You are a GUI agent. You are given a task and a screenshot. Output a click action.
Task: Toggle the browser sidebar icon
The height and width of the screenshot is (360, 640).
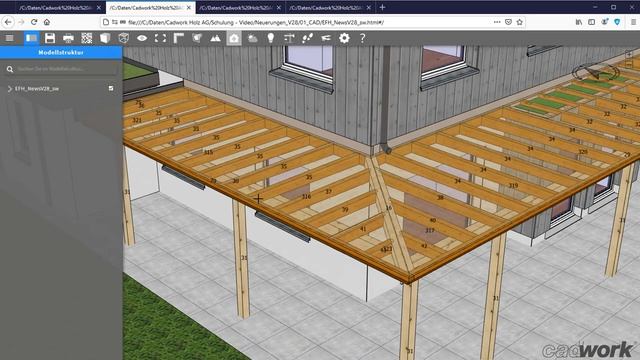point(591,22)
